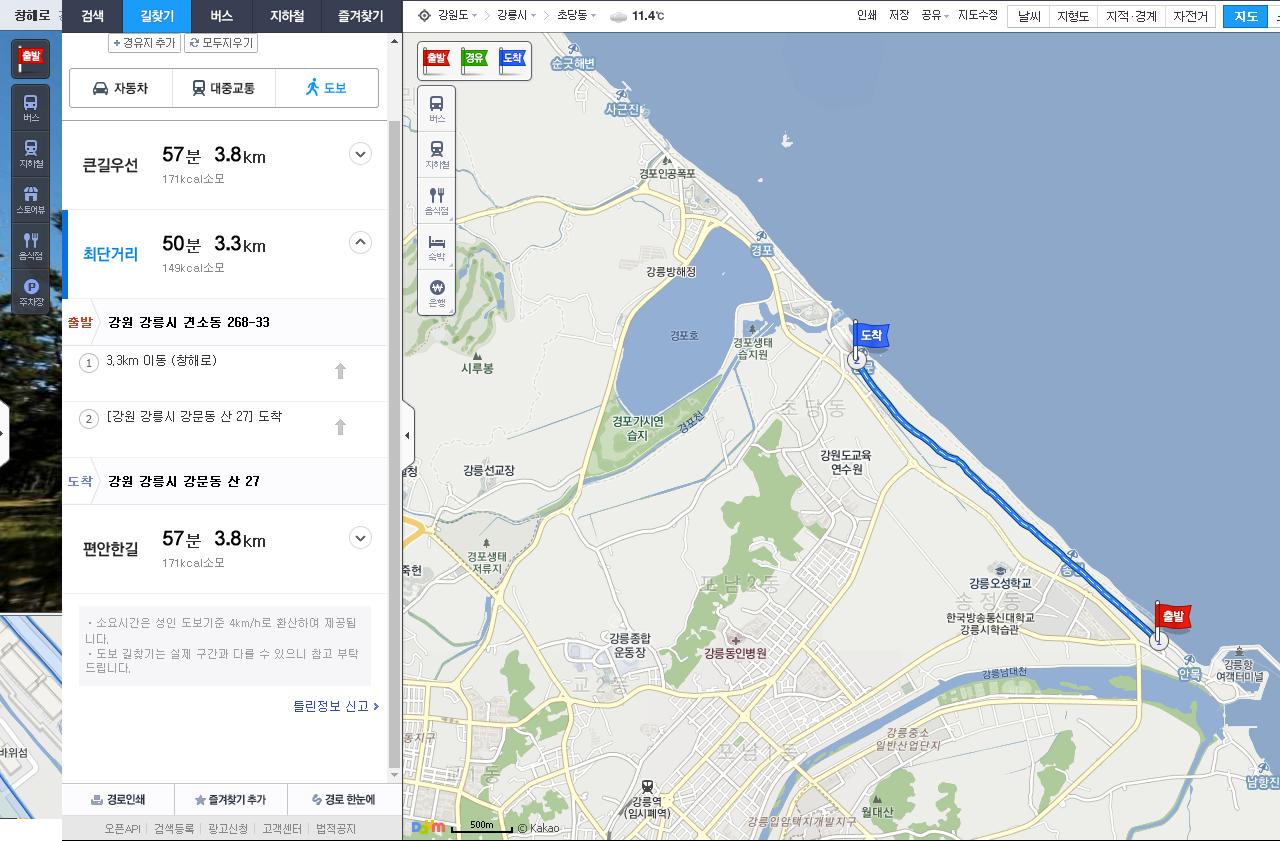1280x841 pixels.
Task: Expand the 큰길우선 route details
Action: 360,154
